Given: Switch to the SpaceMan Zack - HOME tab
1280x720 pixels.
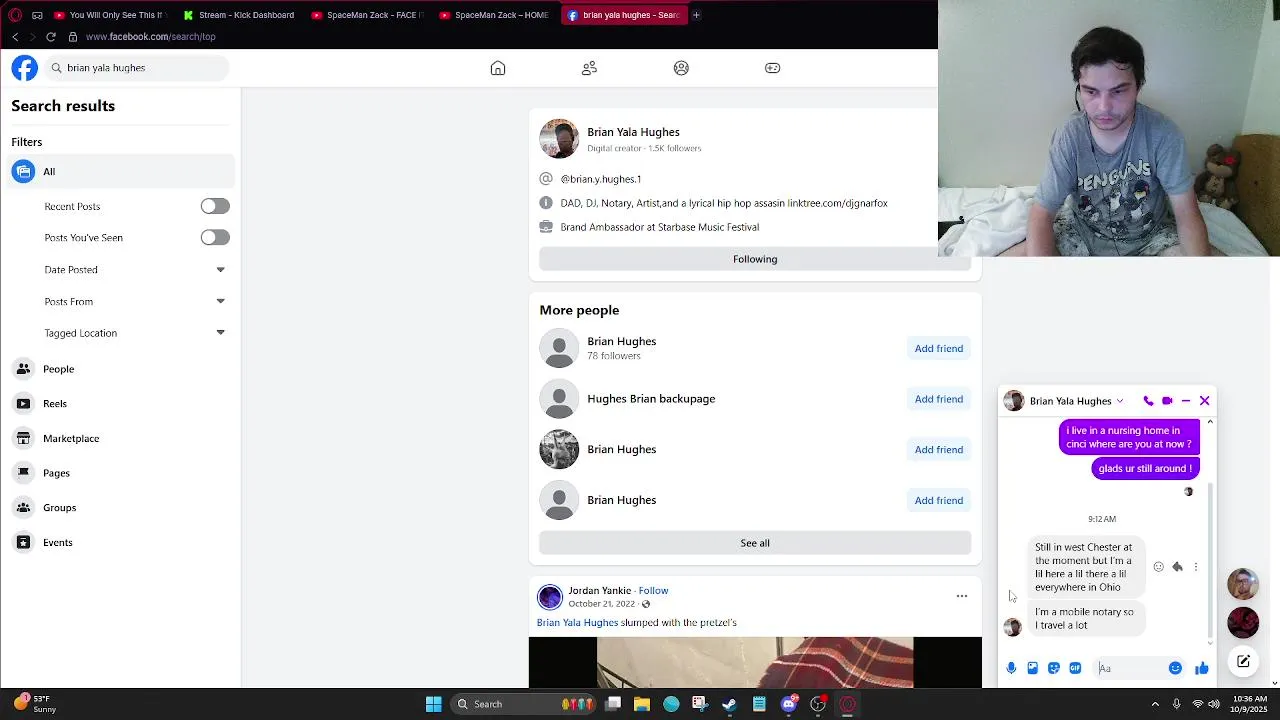Looking at the screenshot, I should point(495,15).
